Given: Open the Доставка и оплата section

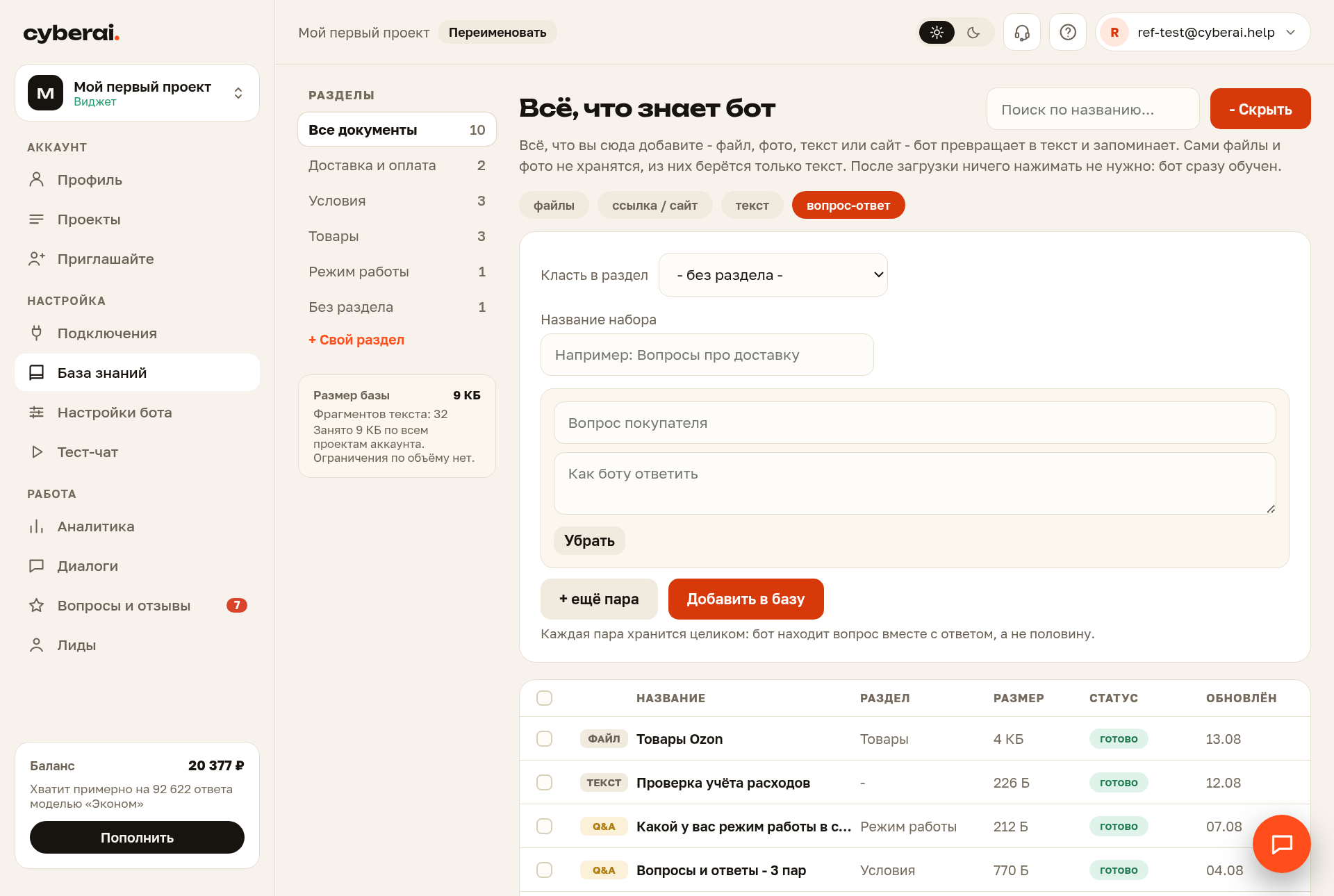Looking at the screenshot, I should [397, 165].
